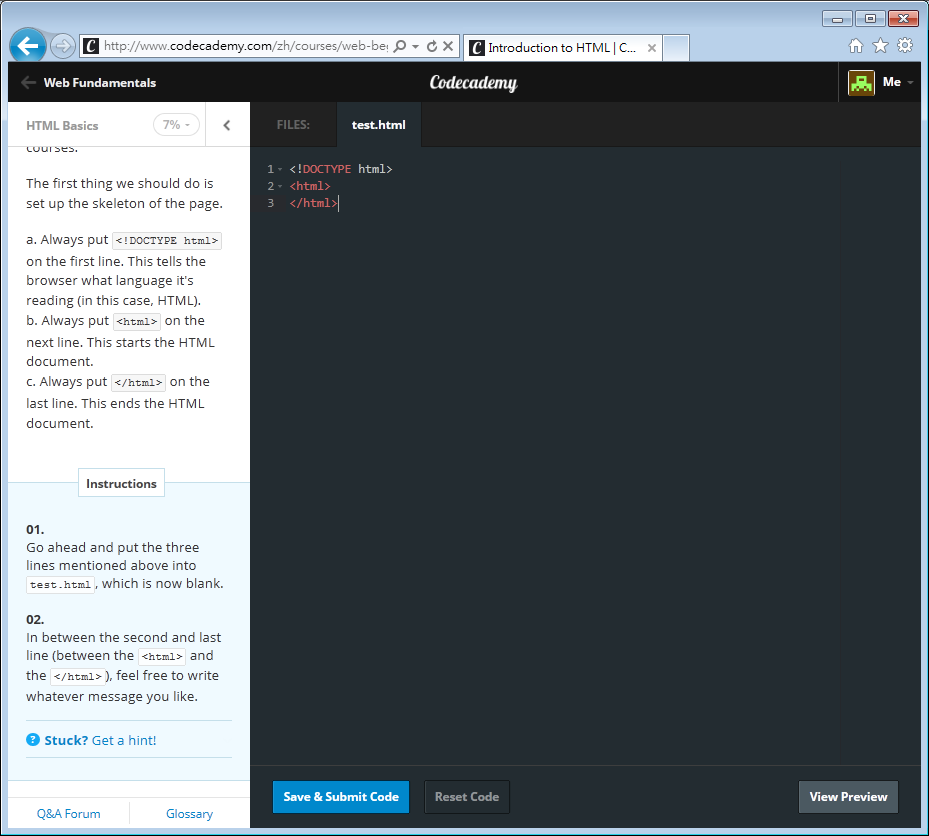Click line number 3 in gutter

pyautogui.click(x=271, y=203)
